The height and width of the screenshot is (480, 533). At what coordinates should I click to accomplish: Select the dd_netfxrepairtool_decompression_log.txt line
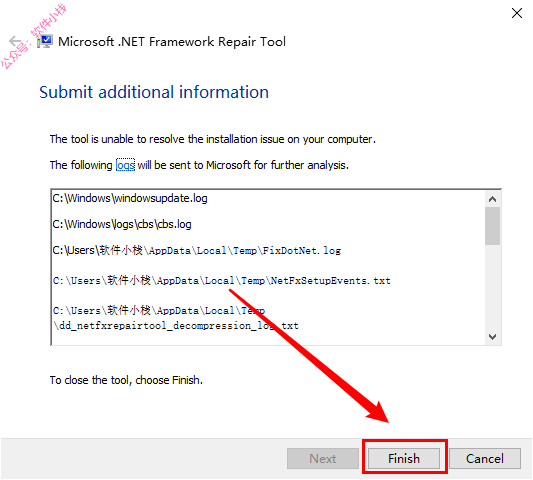(176, 318)
